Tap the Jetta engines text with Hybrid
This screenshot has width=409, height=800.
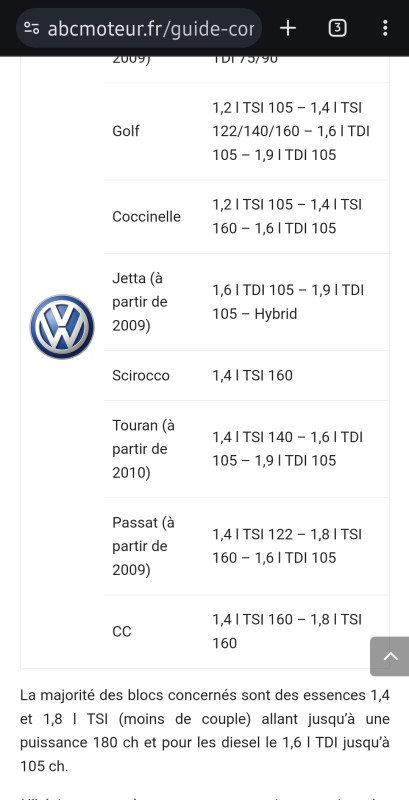pyautogui.click(x=288, y=302)
